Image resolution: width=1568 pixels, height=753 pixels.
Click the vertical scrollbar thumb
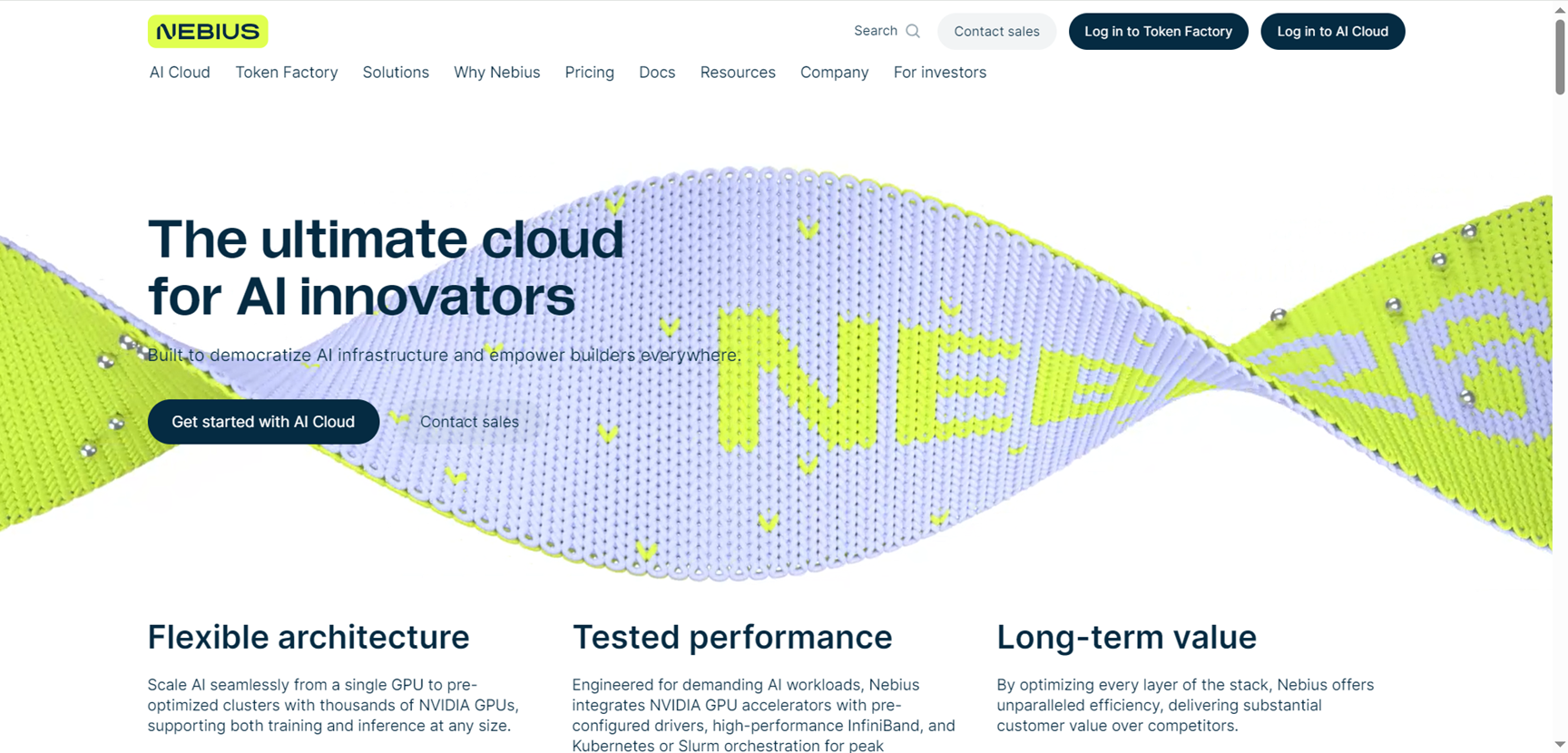pyautogui.click(x=1560, y=56)
